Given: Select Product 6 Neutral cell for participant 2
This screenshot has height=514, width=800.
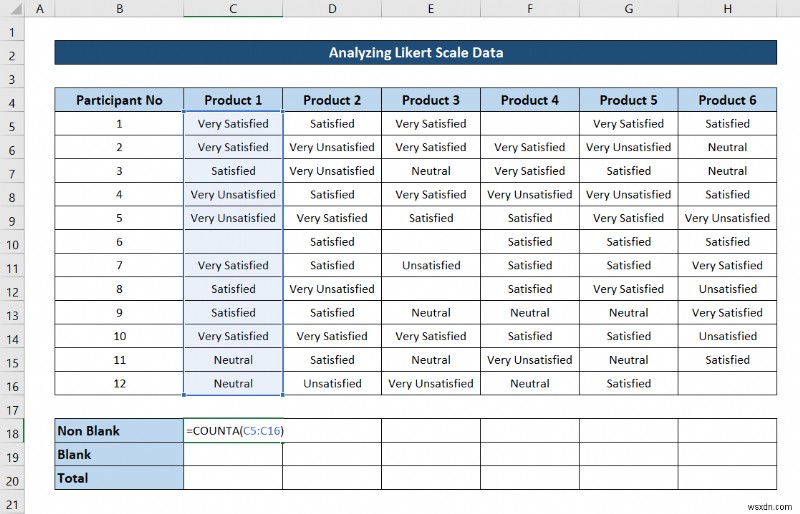Looking at the screenshot, I should tap(728, 147).
